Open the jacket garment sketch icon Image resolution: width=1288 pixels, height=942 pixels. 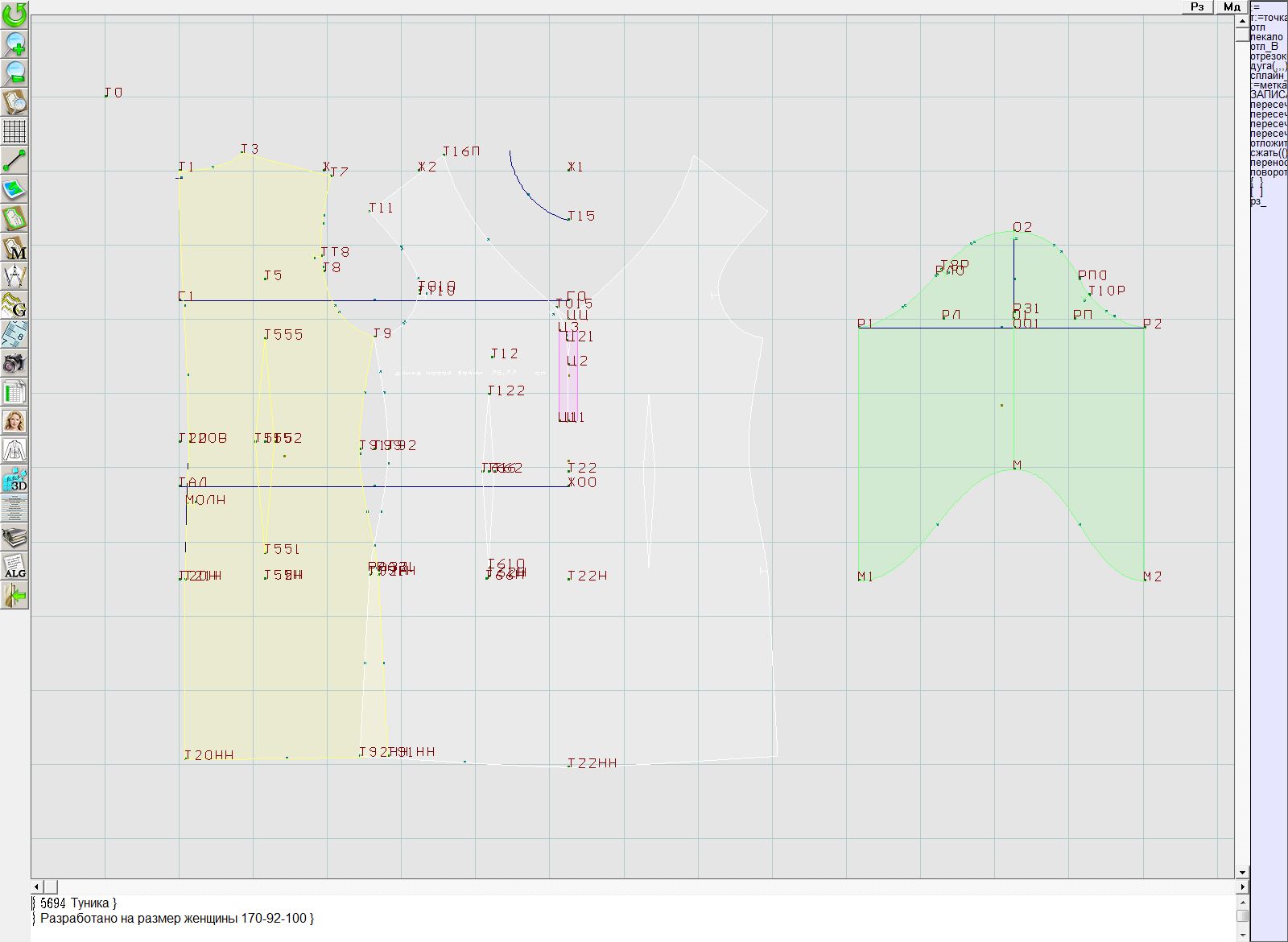click(x=14, y=450)
